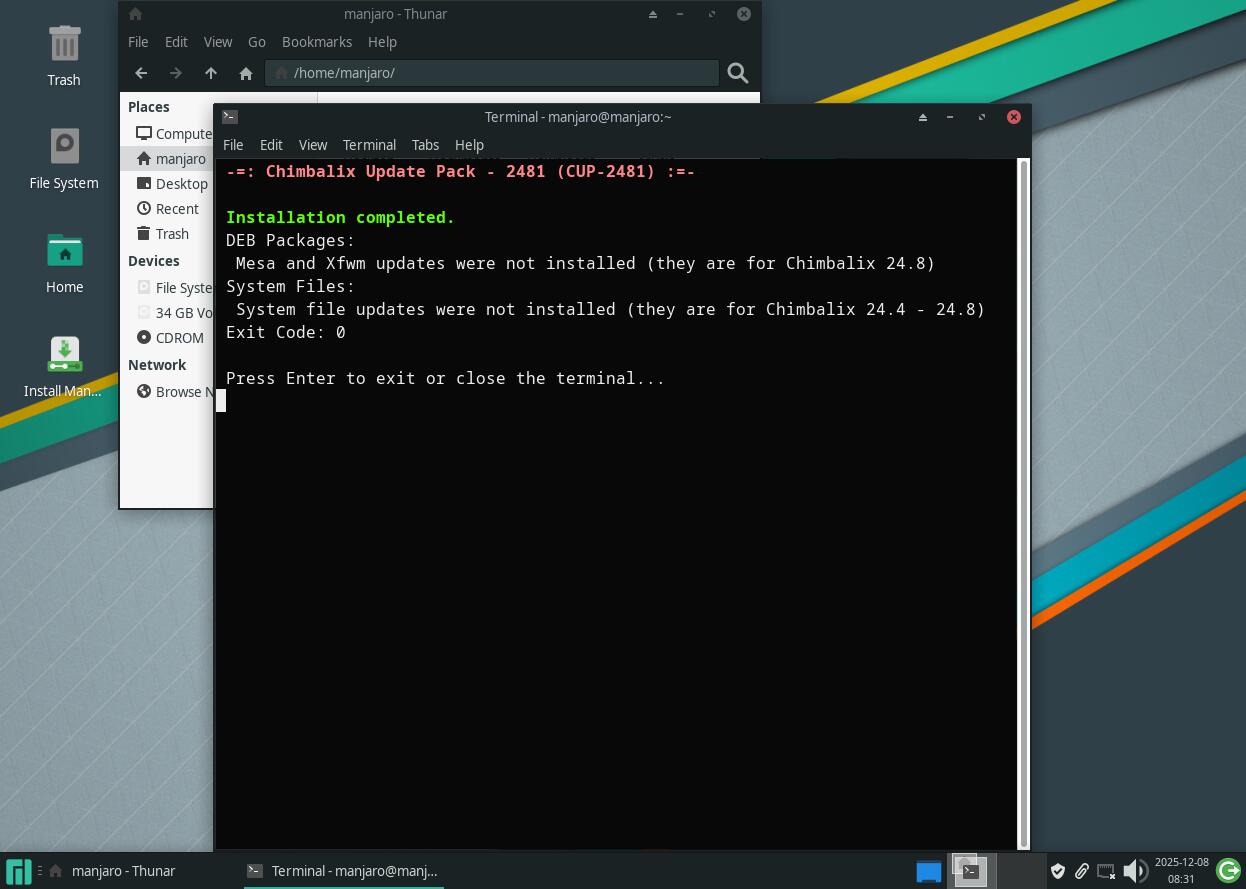The height and width of the screenshot is (889, 1246).
Task: Click the Thunar path bar /home/manjaro/
Action: click(x=492, y=73)
